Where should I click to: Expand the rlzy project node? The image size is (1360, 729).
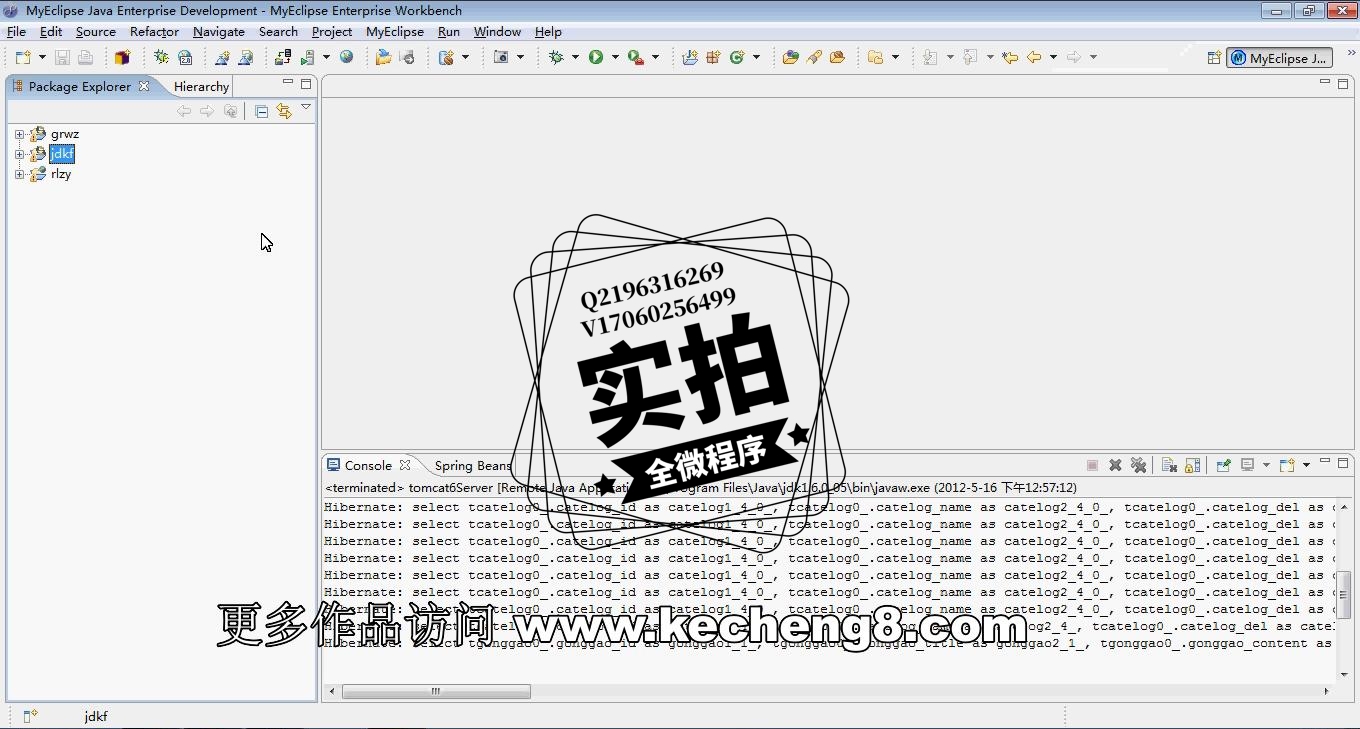pos(19,174)
